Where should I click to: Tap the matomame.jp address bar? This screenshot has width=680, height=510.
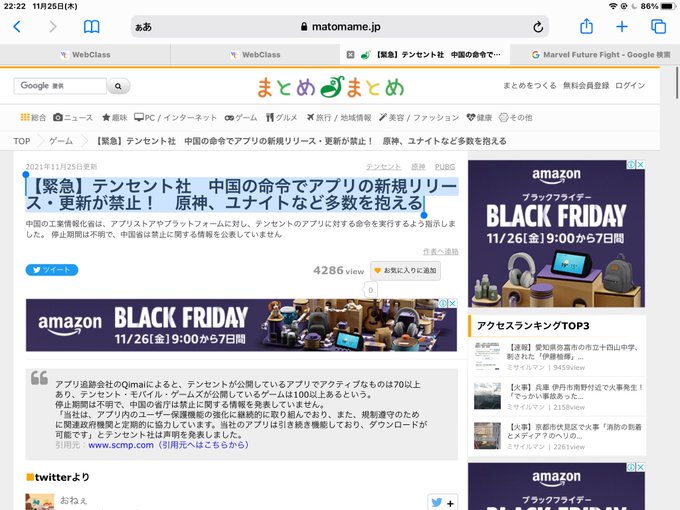click(340, 27)
